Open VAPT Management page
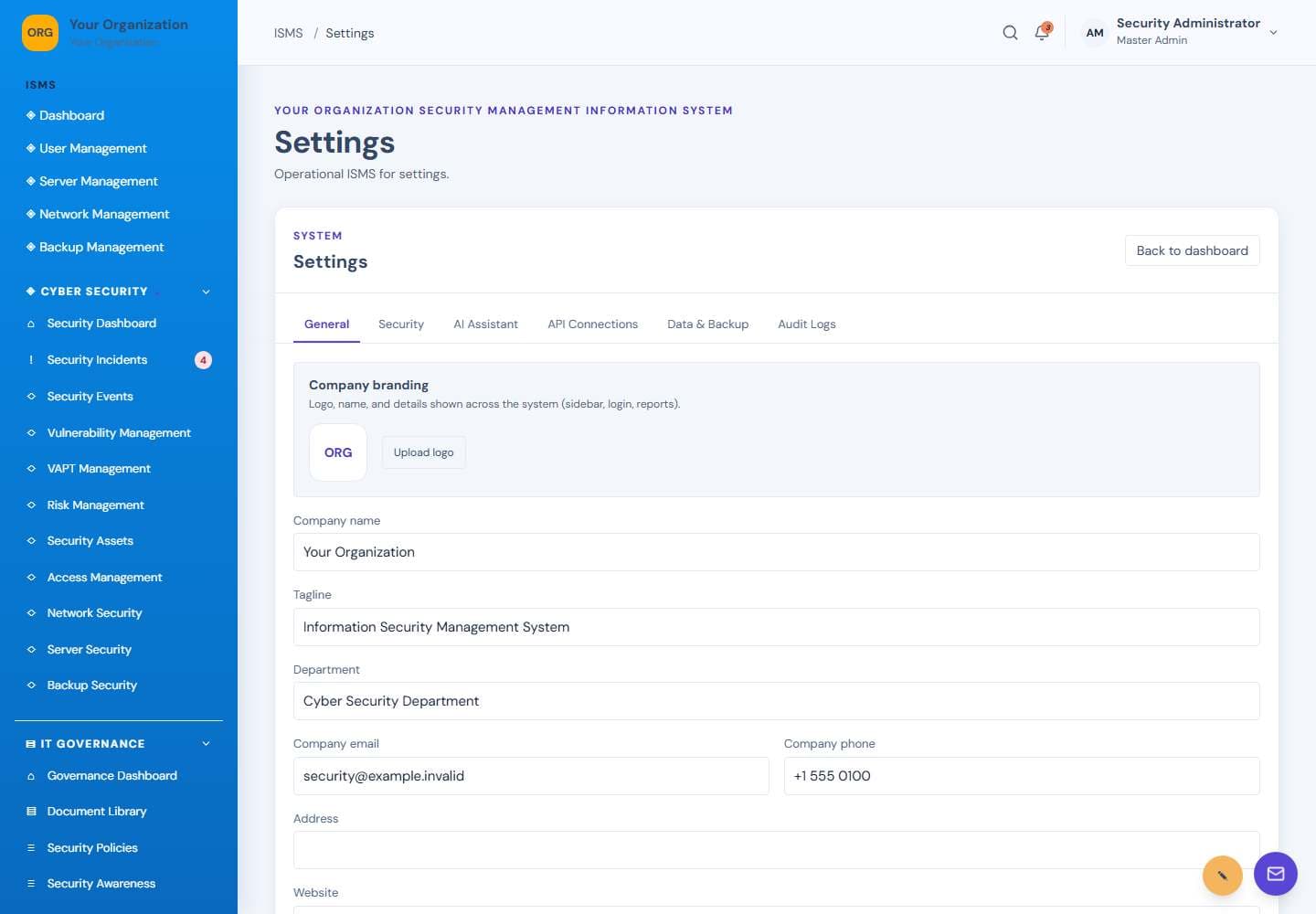 pos(119,469)
